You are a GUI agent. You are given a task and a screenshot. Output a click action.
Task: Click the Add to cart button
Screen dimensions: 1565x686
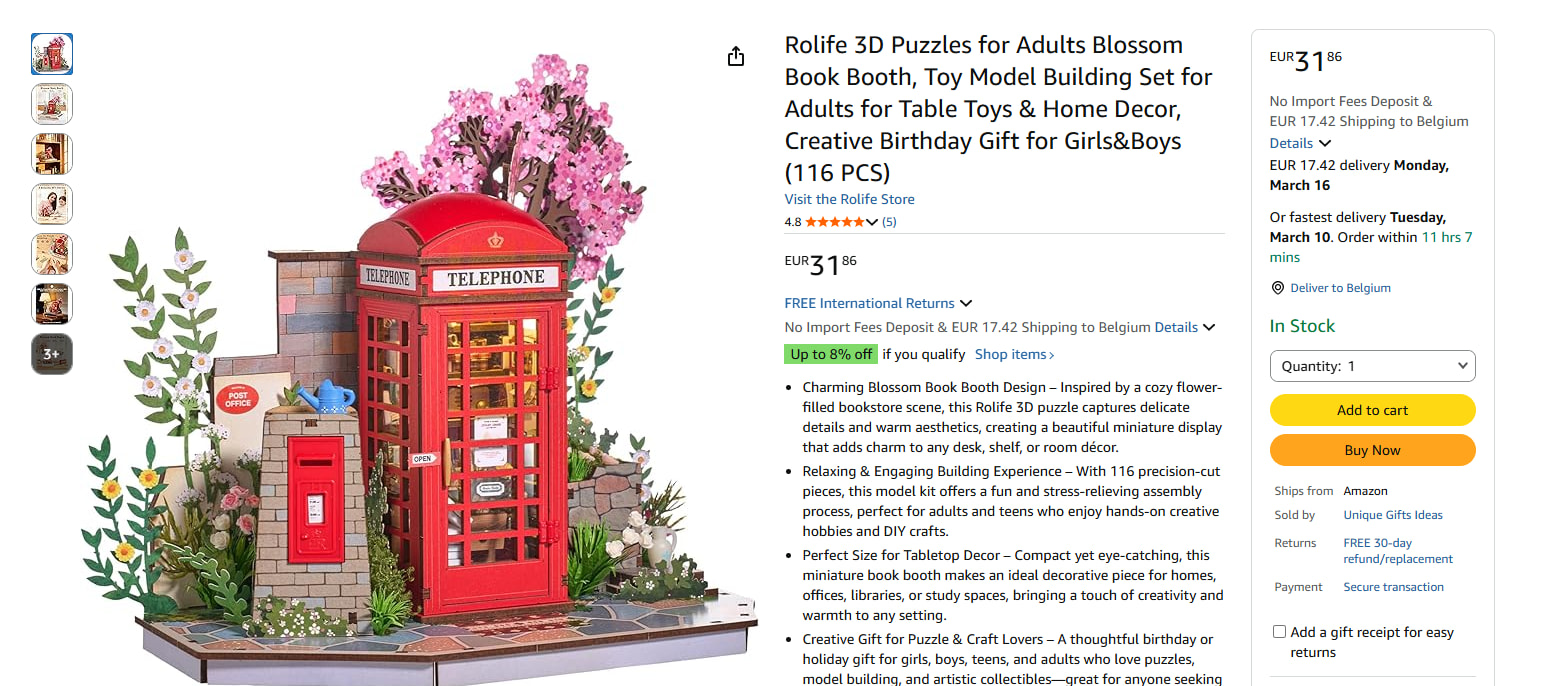(1372, 410)
